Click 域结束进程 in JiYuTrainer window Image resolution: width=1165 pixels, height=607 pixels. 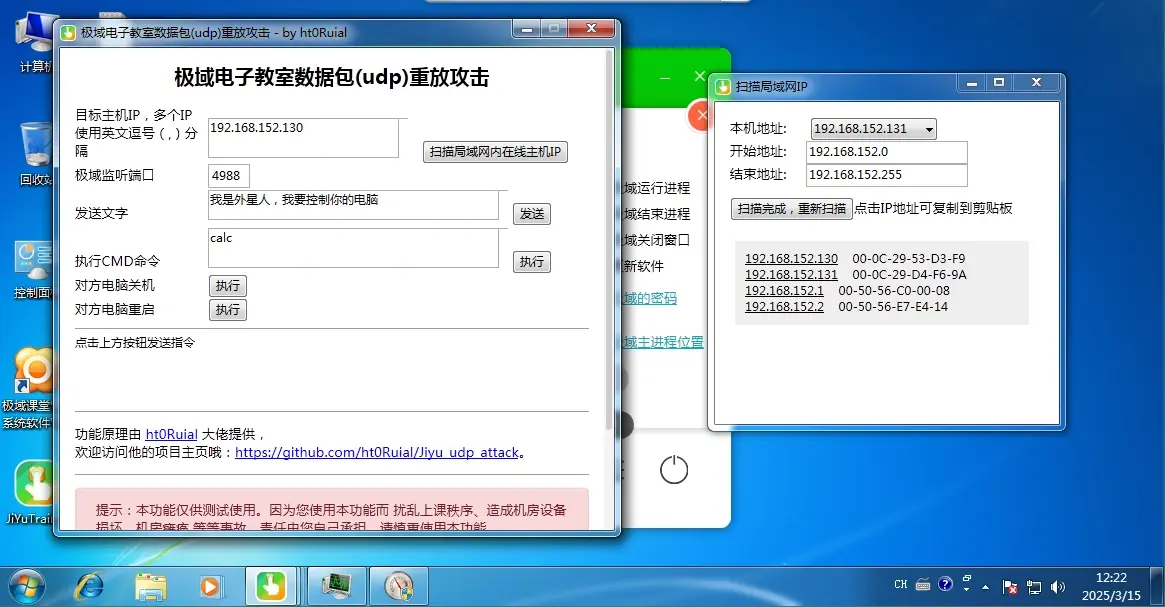[657, 214]
